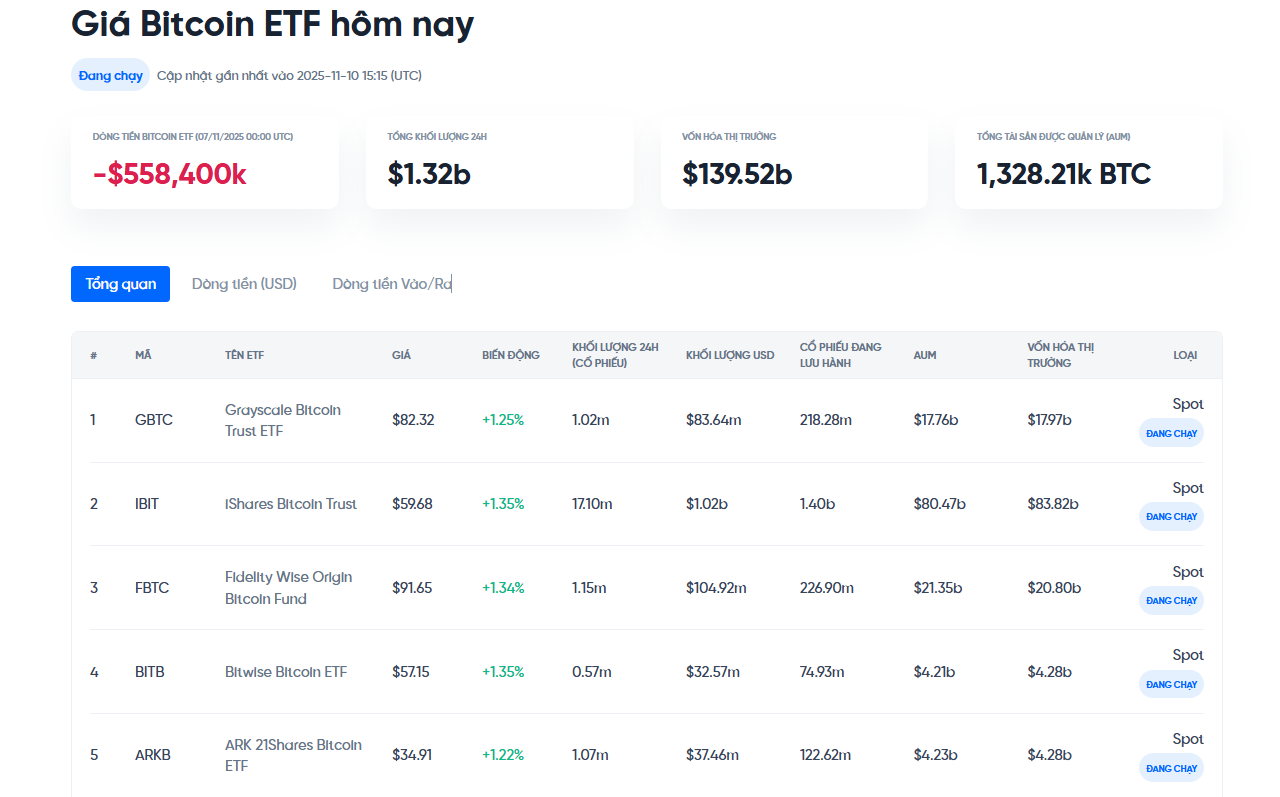Click the KHỐI LƯỢNG USD column header
1280x797 pixels.
[730, 355]
